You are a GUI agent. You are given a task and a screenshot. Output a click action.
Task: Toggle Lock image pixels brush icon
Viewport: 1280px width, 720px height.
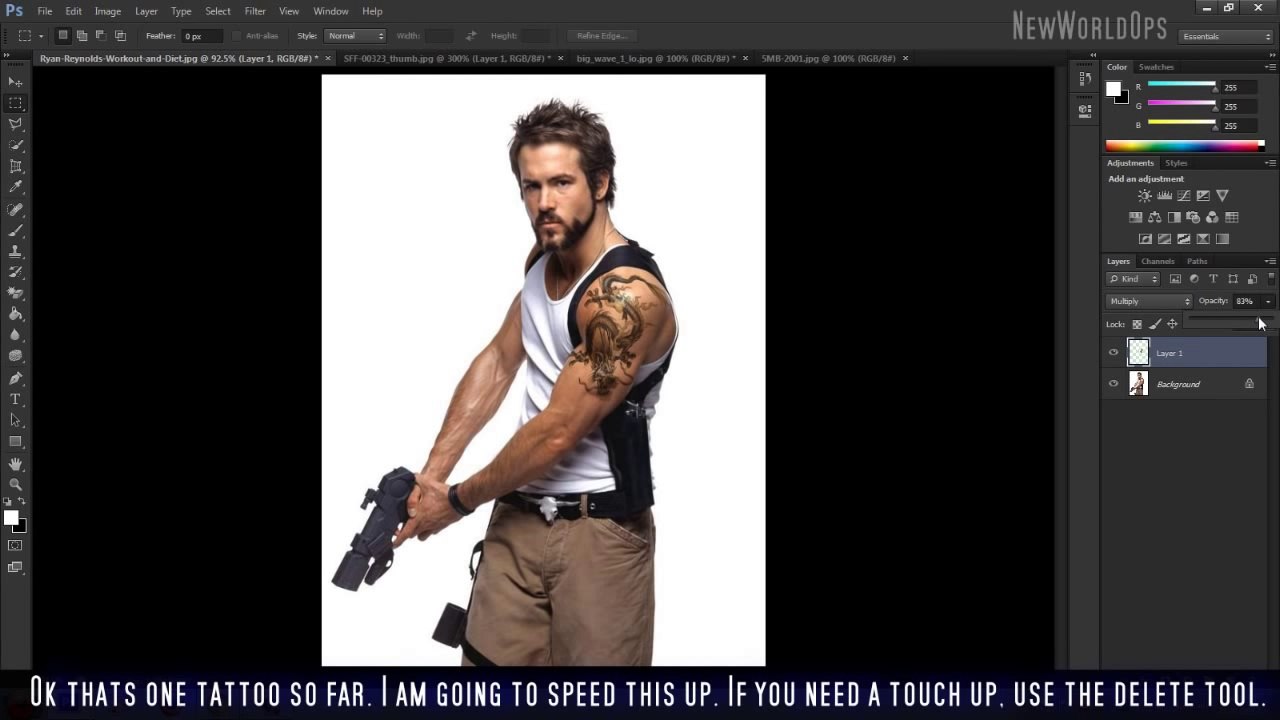[x=1155, y=324]
